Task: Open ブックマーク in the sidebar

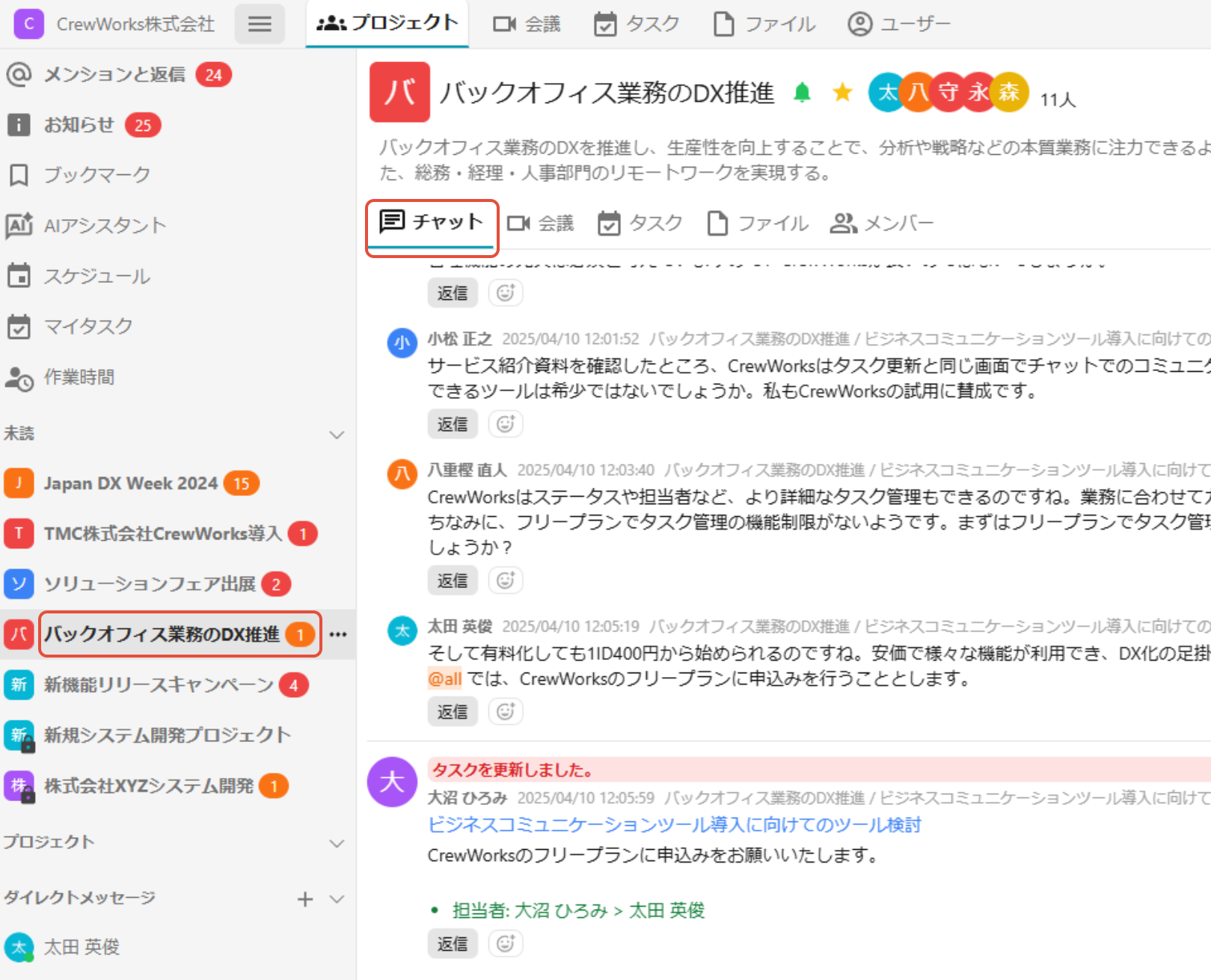Action: [x=96, y=175]
